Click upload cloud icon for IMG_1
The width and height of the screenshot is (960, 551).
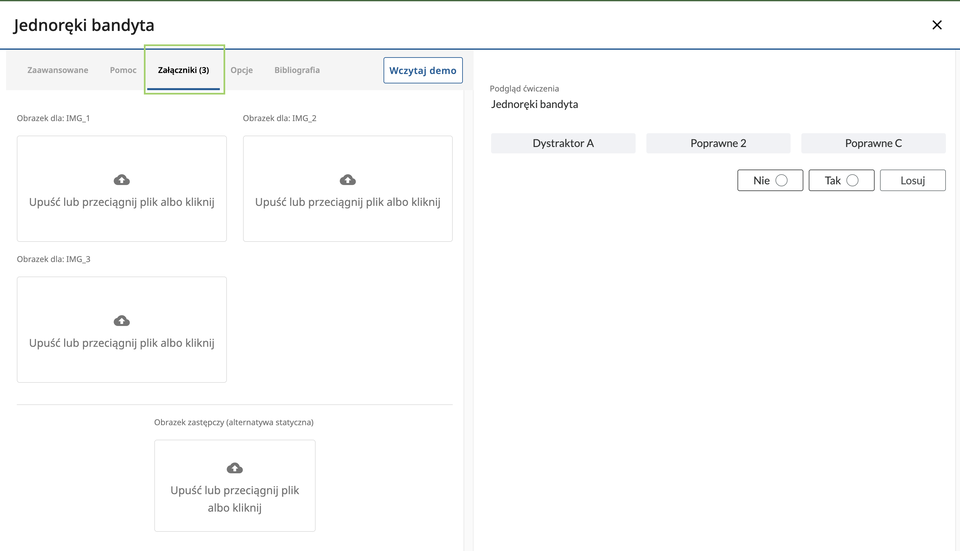(x=122, y=180)
